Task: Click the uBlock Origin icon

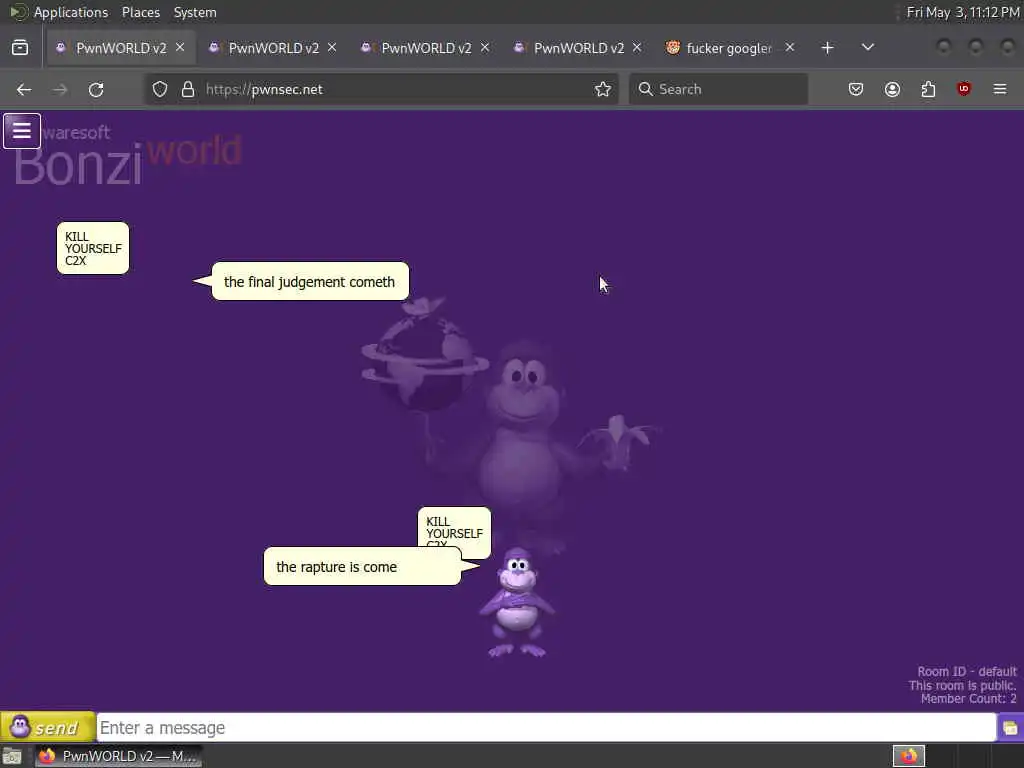Action: [x=964, y=89]
